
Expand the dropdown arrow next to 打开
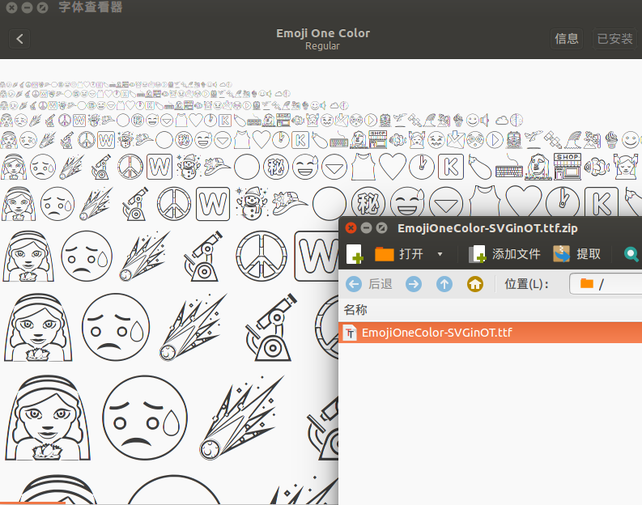(x=440, y=255)
